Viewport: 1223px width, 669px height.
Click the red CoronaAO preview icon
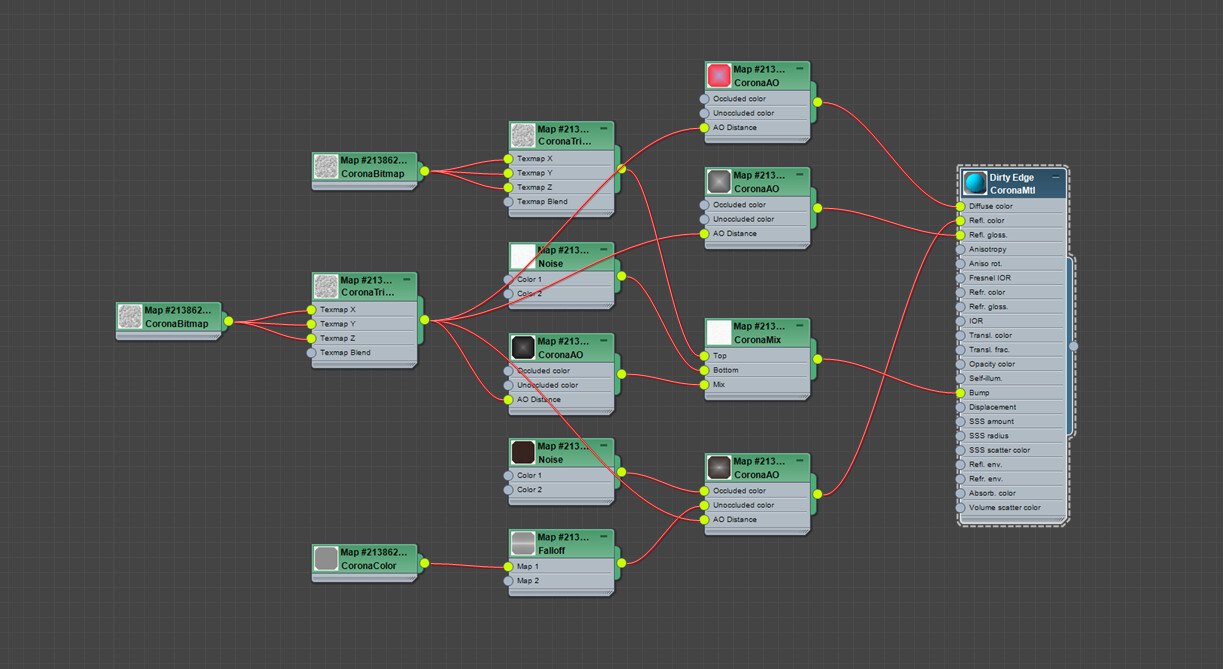tap(719, 75)
